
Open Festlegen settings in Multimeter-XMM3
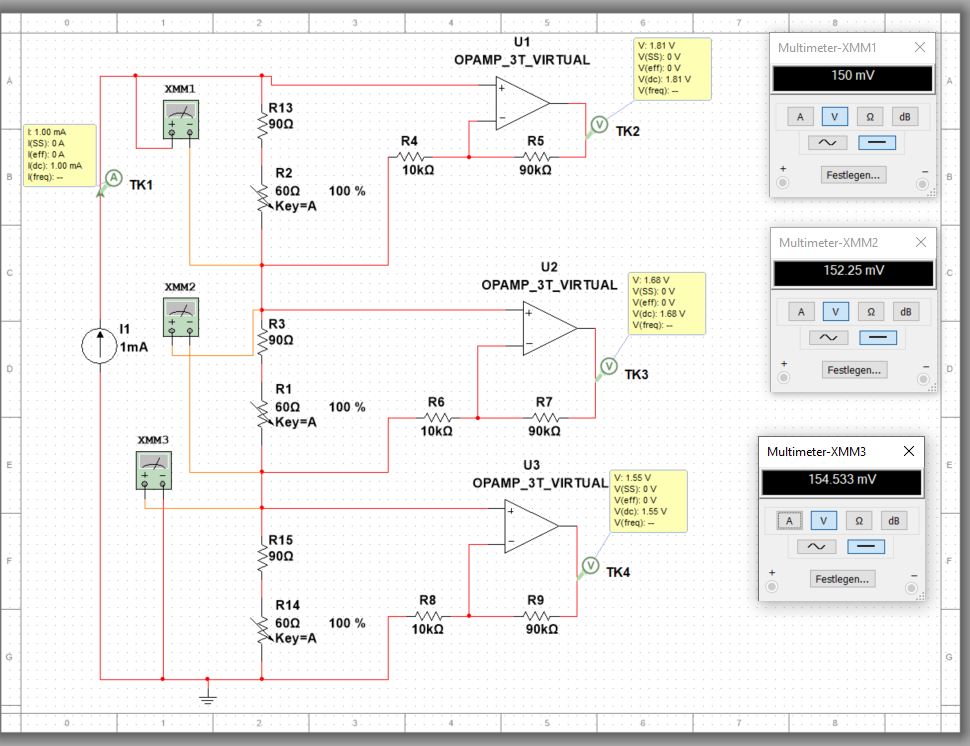841,578
